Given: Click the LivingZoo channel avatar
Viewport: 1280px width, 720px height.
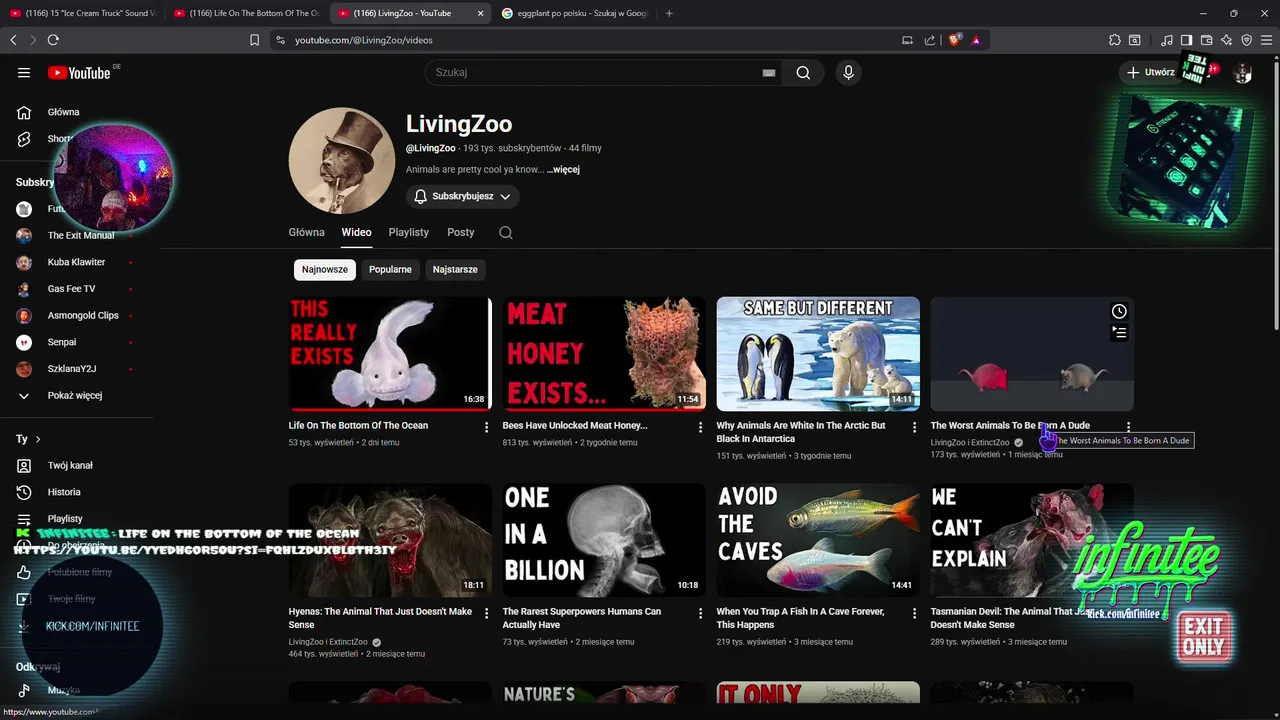Looking at the screenshot, I should click(342, 161).
